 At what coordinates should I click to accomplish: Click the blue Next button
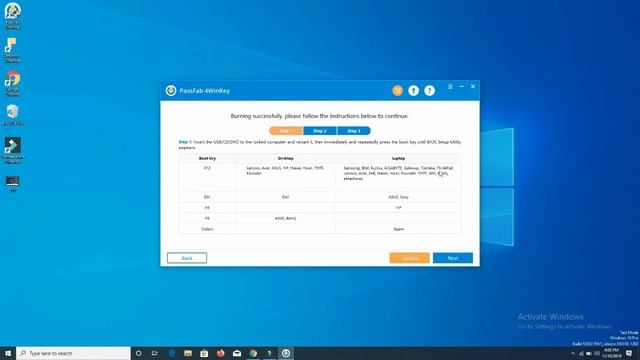tap(453, 258)
